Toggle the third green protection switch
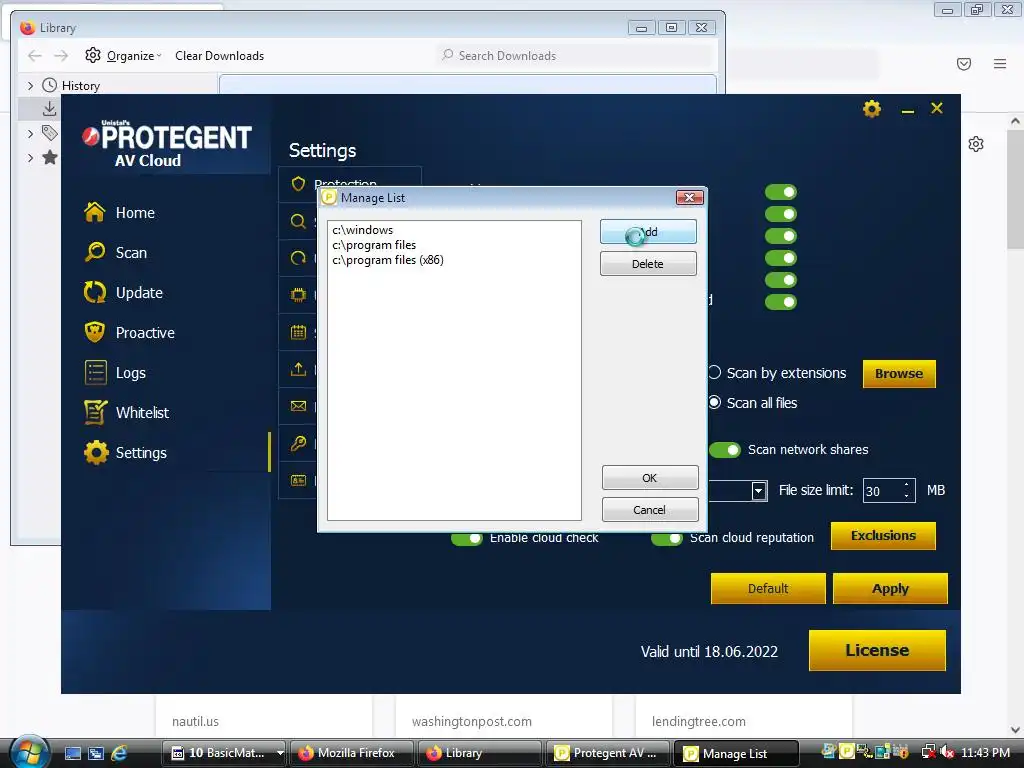 click(x=781, y=236)
